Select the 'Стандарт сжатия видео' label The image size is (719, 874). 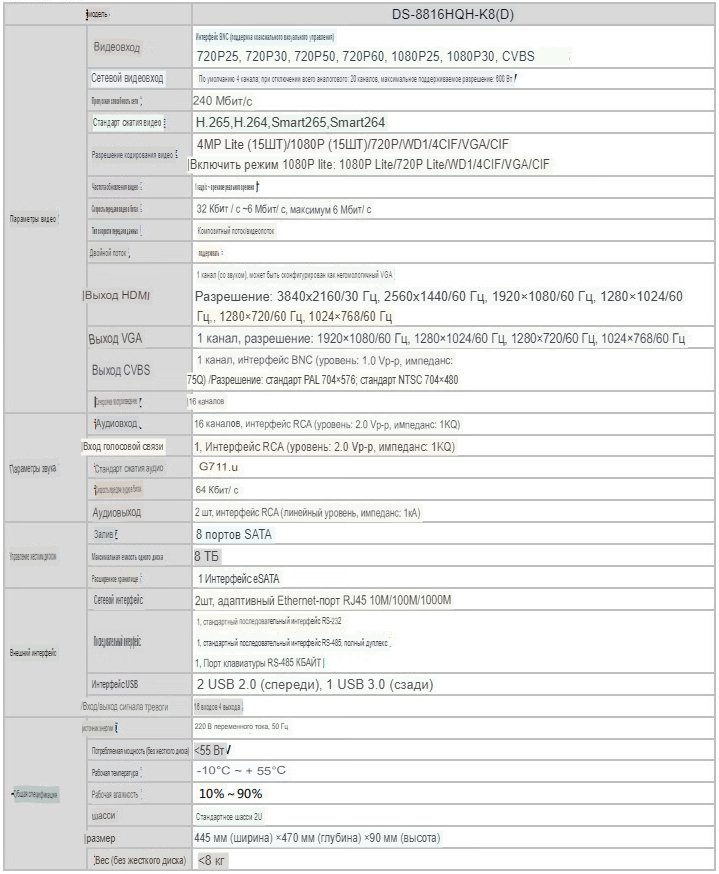point(128,123)
